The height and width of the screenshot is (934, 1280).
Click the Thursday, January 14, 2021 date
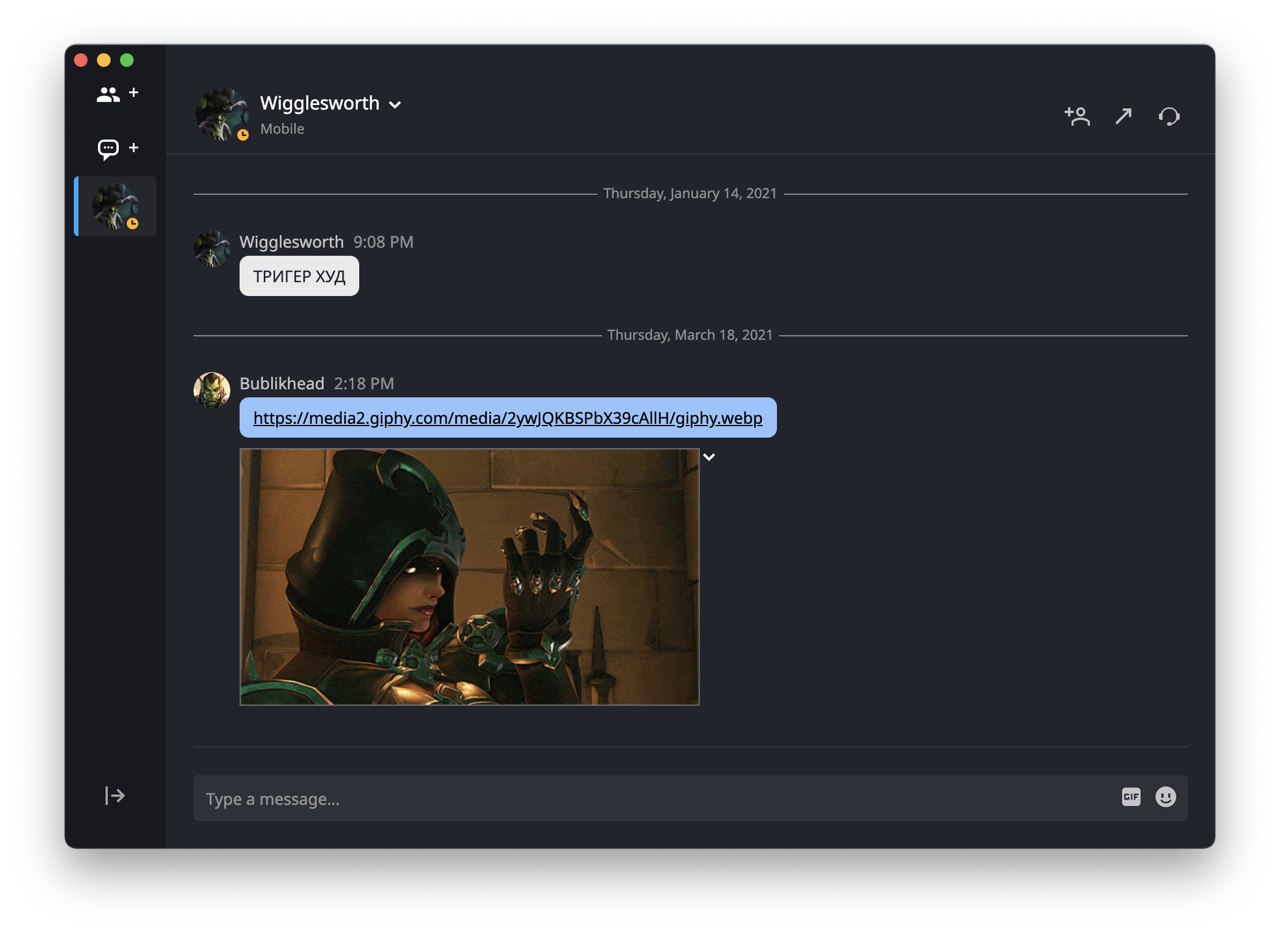tap(690, 193)
